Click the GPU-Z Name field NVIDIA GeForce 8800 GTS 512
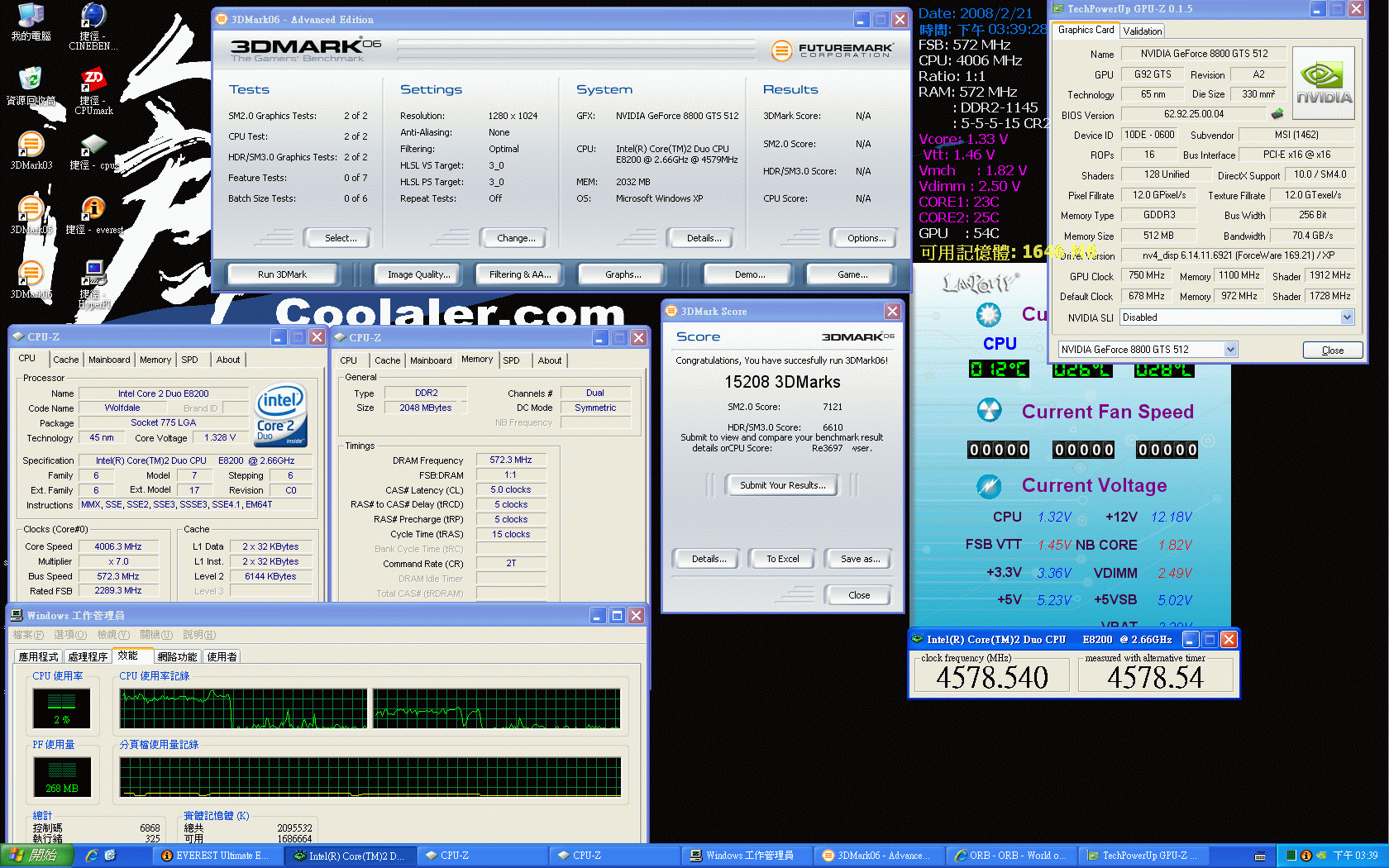The height and width of the screenshot is (868, 1389). coord(1204,54)
